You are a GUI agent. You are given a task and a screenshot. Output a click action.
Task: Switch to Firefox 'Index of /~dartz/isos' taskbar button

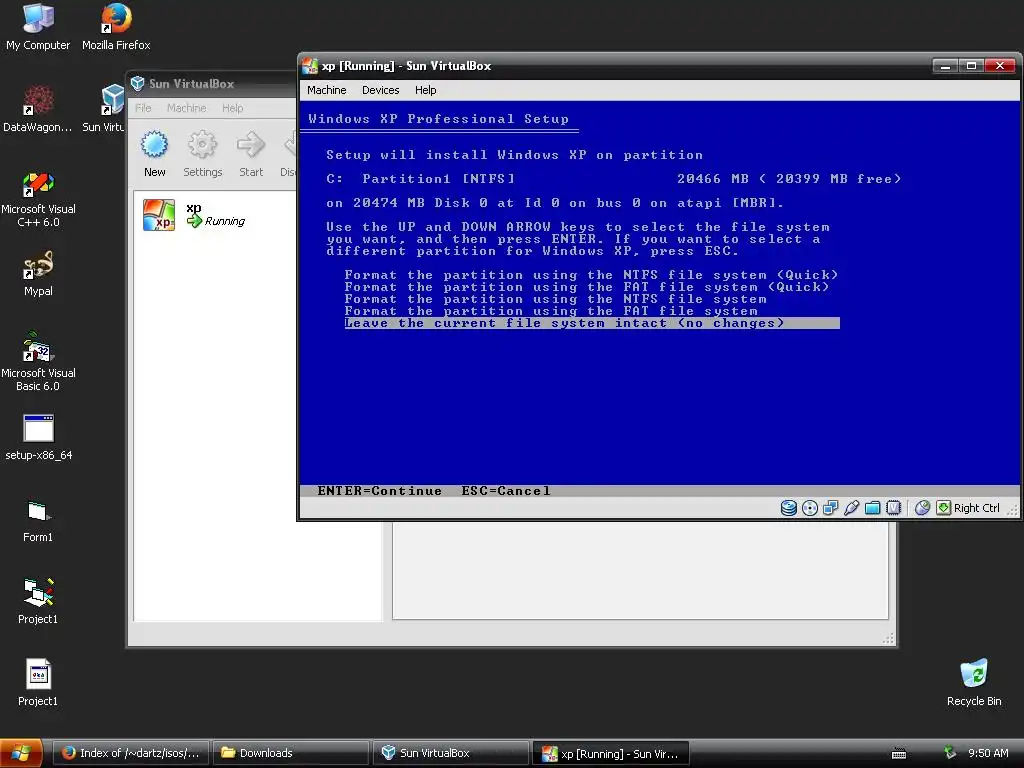click(x=131, y=753)
